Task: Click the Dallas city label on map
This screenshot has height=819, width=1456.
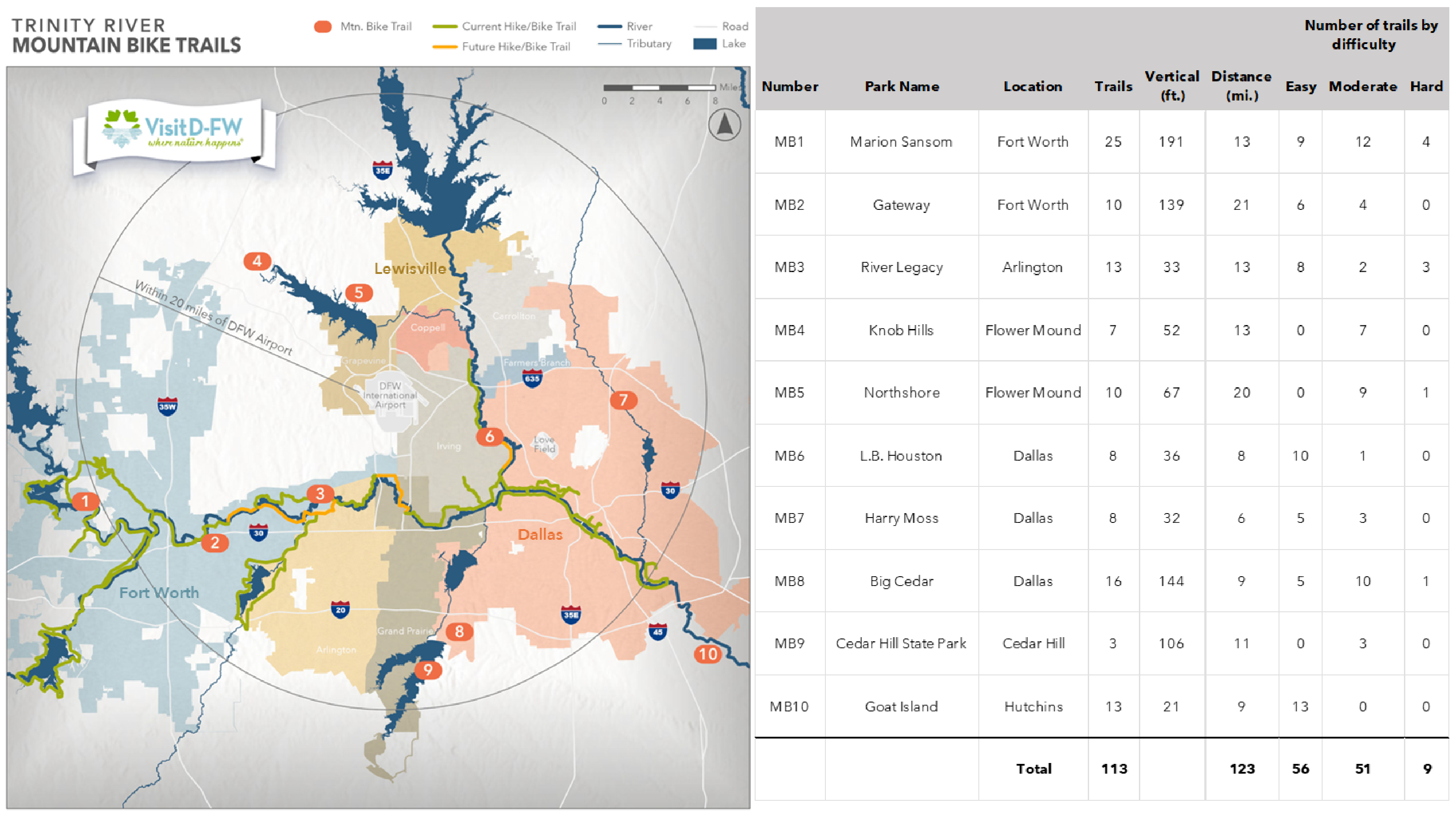Action: coord(540,534)
